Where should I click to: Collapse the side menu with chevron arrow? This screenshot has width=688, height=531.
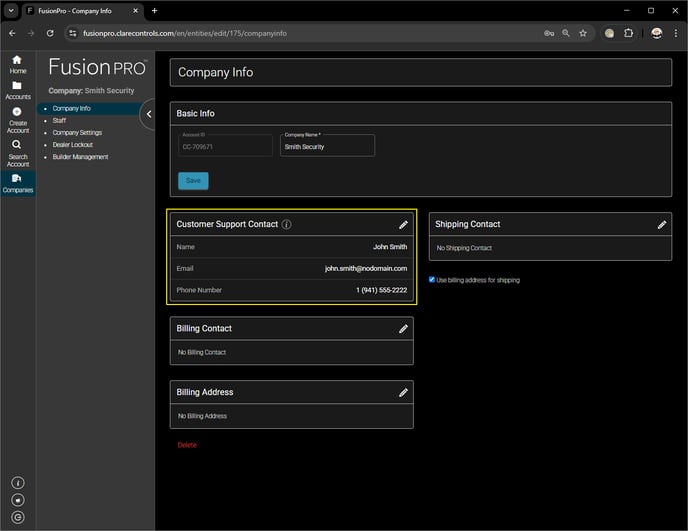pyautogui.click(x=149, y=114)
